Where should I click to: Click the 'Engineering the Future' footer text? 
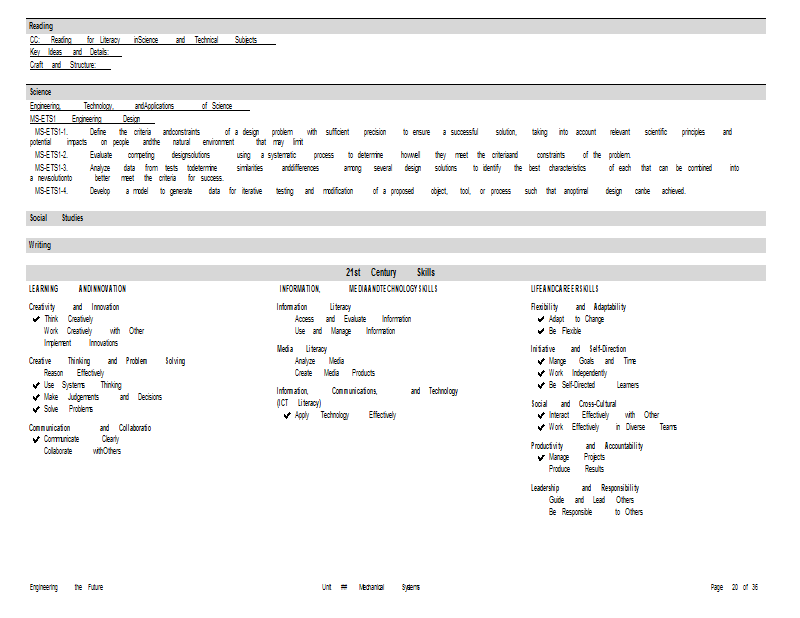point(66,587)
